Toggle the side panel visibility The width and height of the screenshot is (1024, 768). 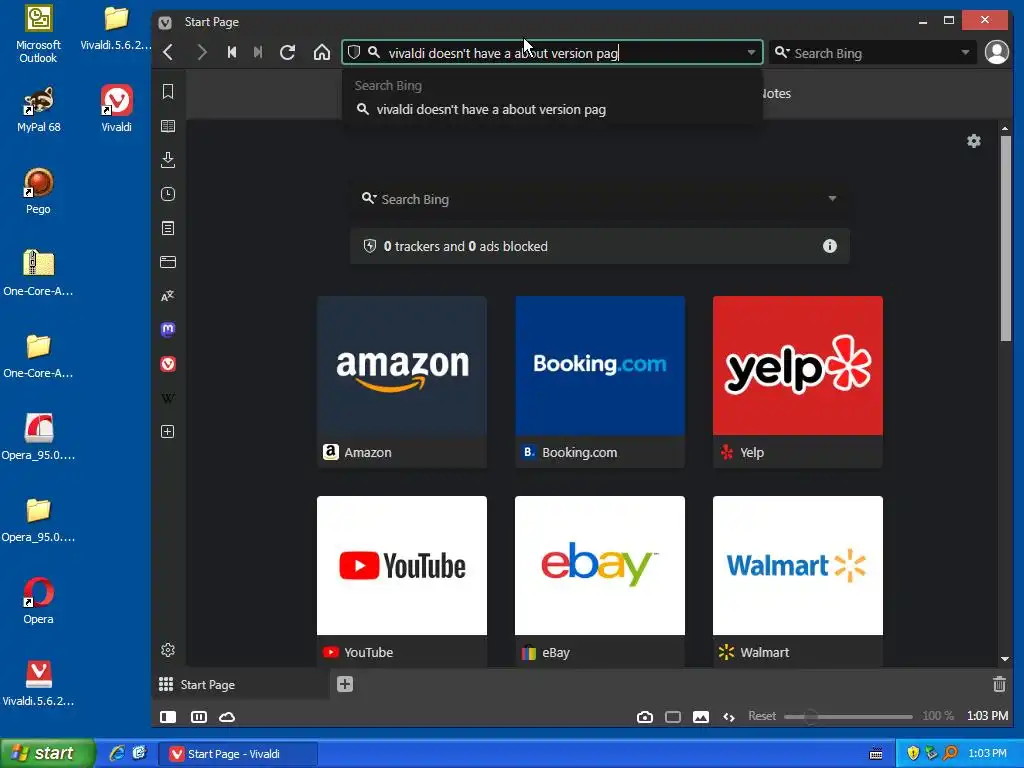(x=168, y=717)
